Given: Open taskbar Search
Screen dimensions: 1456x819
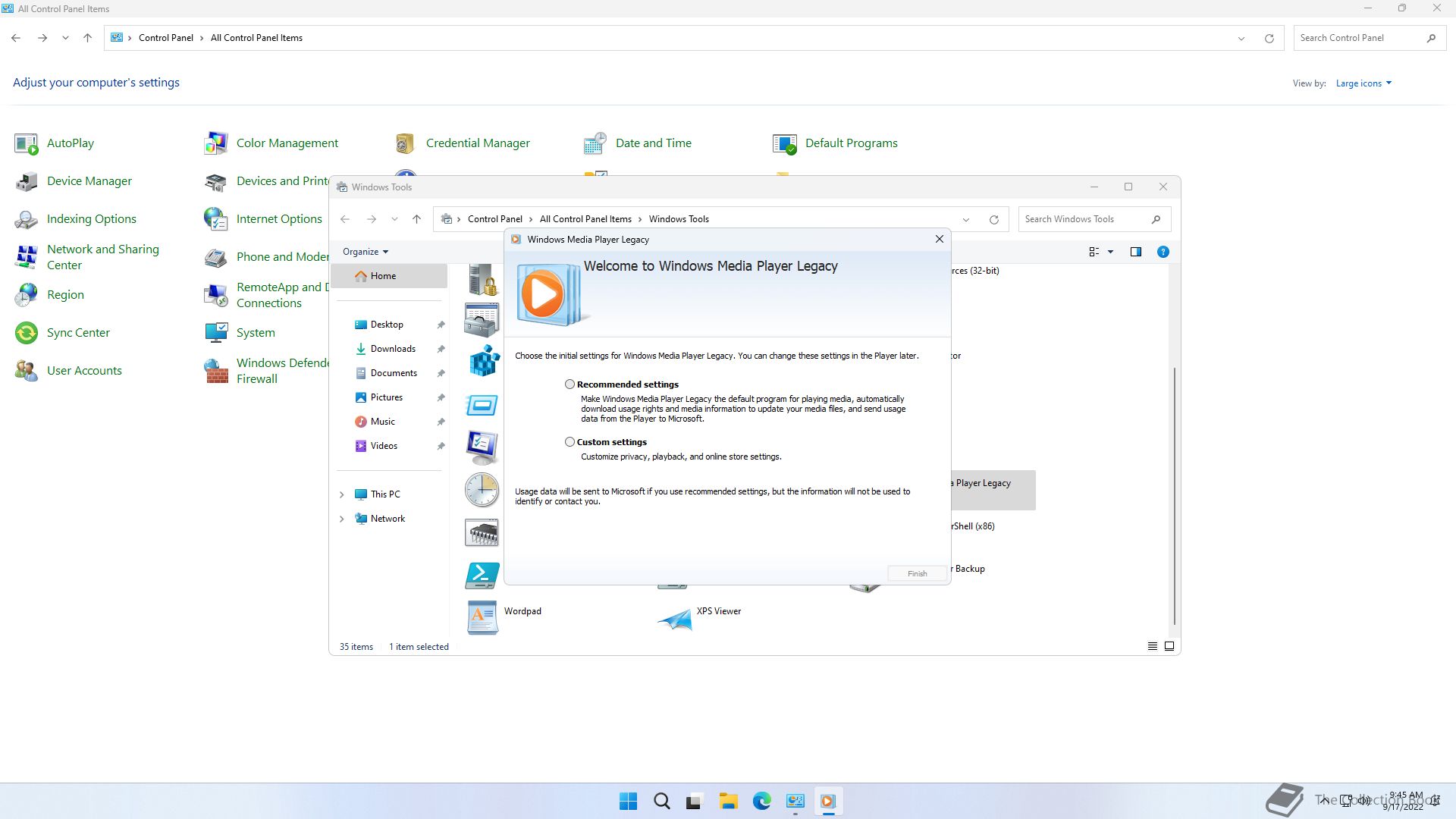Looking at the screenshot, I should tap(661, 802).
